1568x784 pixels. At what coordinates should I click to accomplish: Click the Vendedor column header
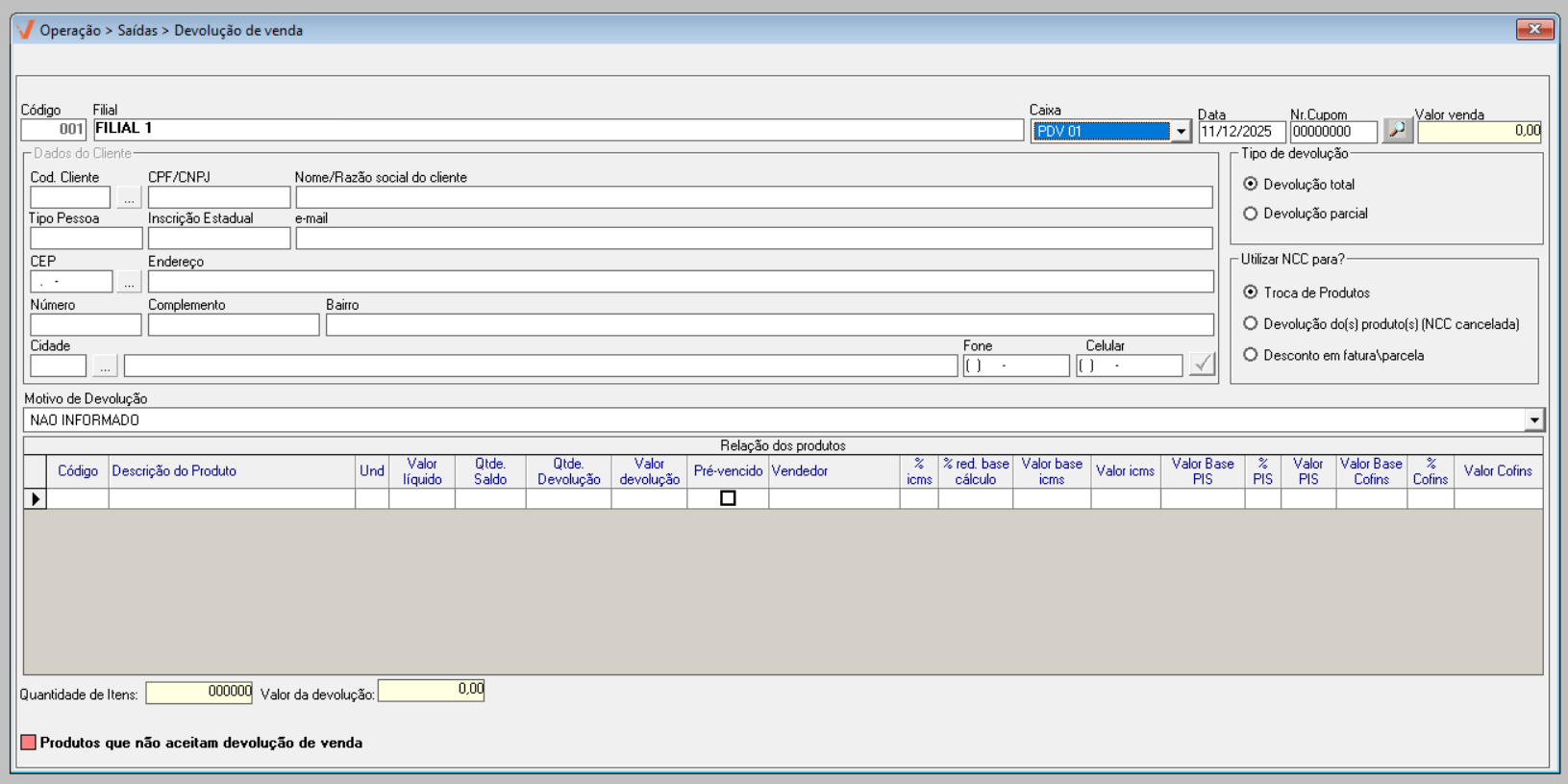(x=800, y=471)
